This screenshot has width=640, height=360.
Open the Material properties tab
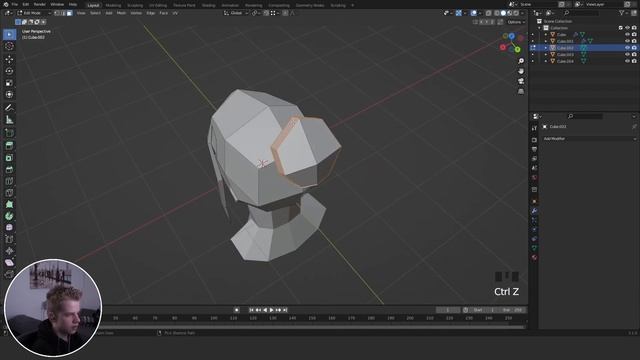click(534, 258)
